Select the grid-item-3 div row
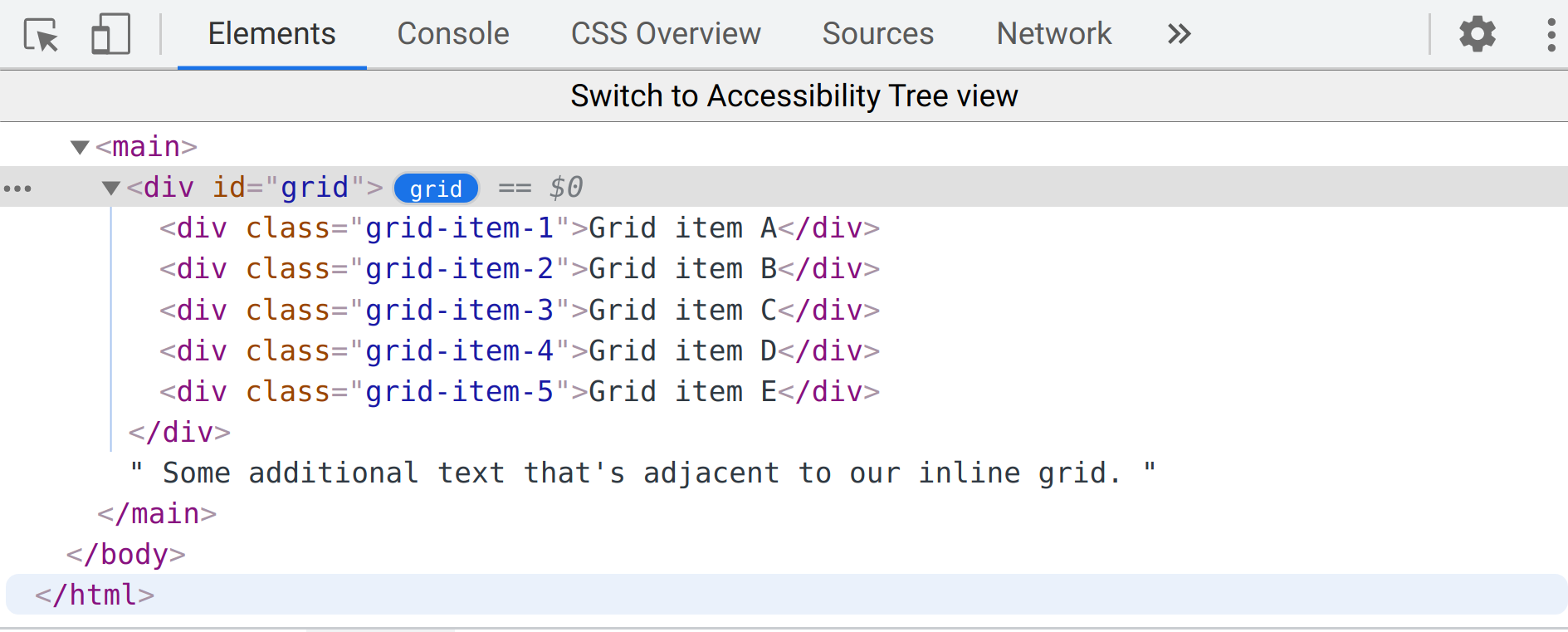The image size is (1568, 632). coord(520,311)
